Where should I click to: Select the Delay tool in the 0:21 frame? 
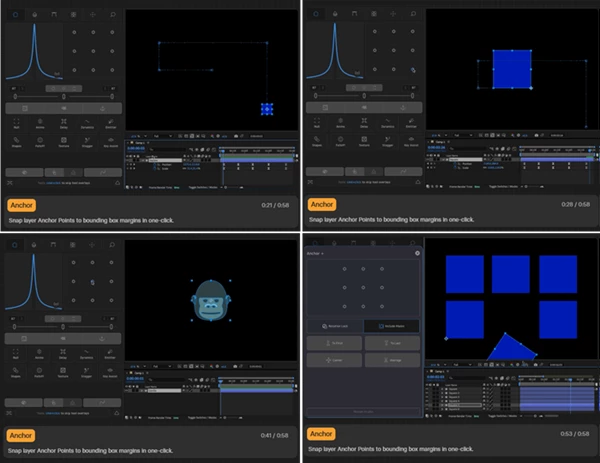point(64,123)
